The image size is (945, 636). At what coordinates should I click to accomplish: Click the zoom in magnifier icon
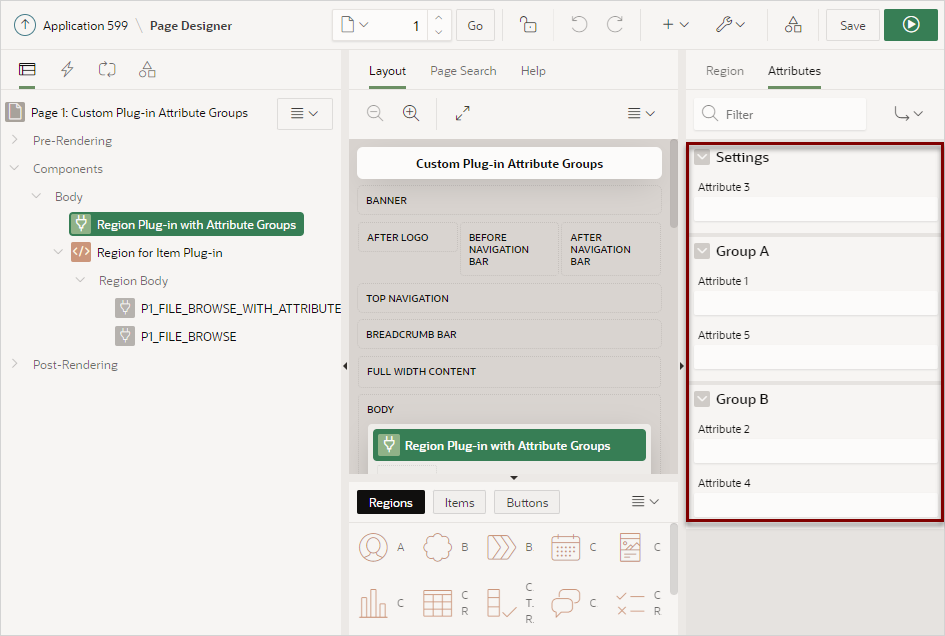click(411, 113)
